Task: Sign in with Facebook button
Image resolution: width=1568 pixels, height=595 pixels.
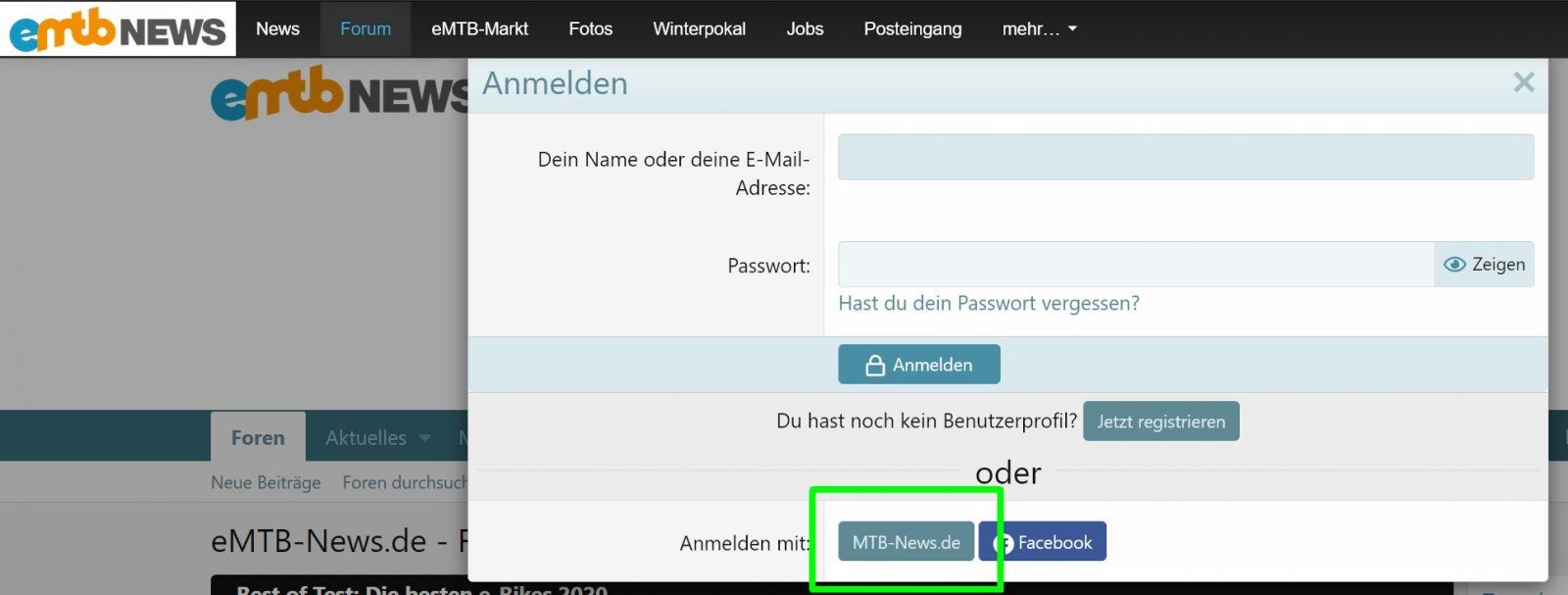Action: point(1043,542)
